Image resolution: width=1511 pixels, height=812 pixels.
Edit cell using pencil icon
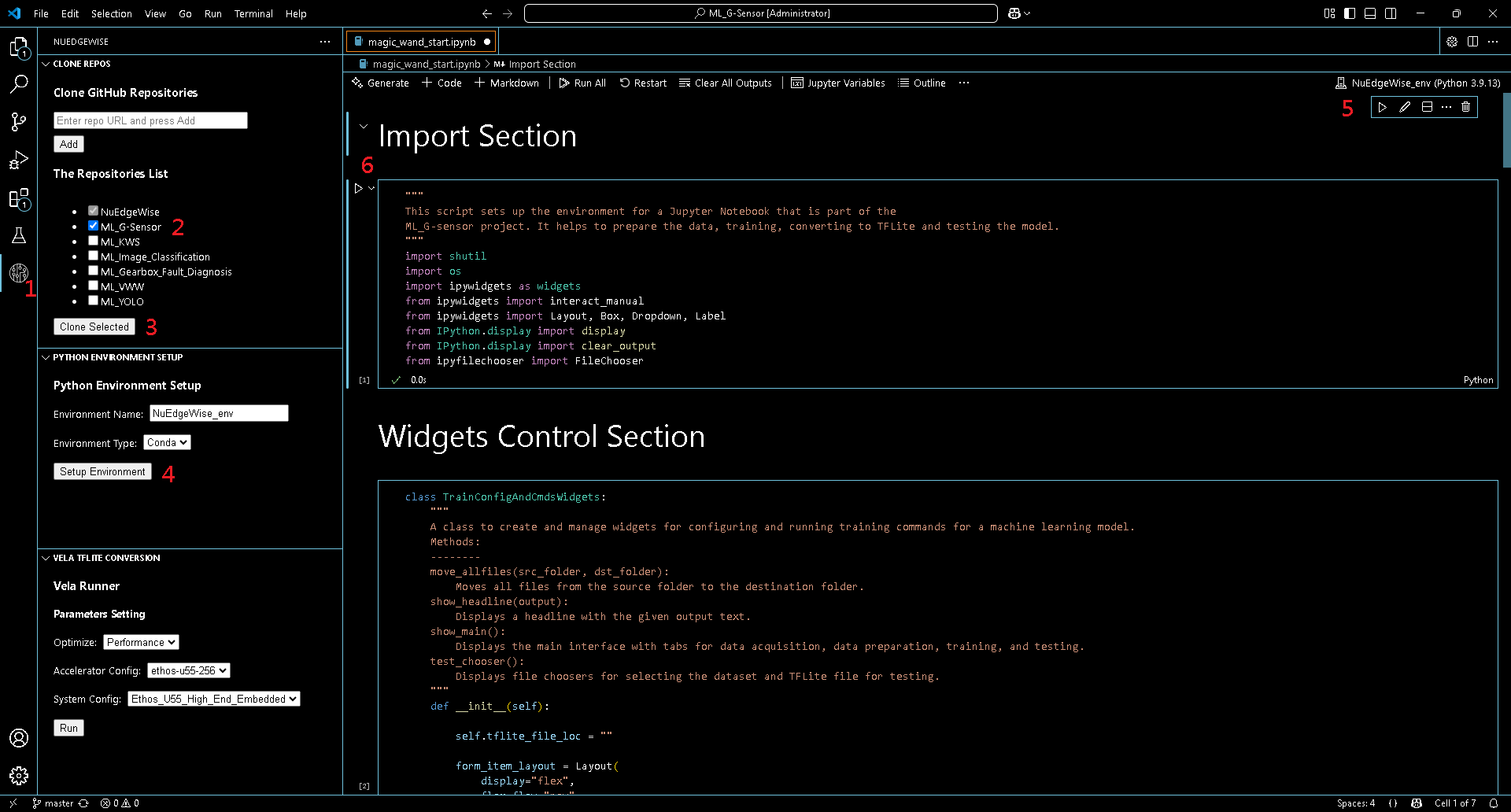1405,107
